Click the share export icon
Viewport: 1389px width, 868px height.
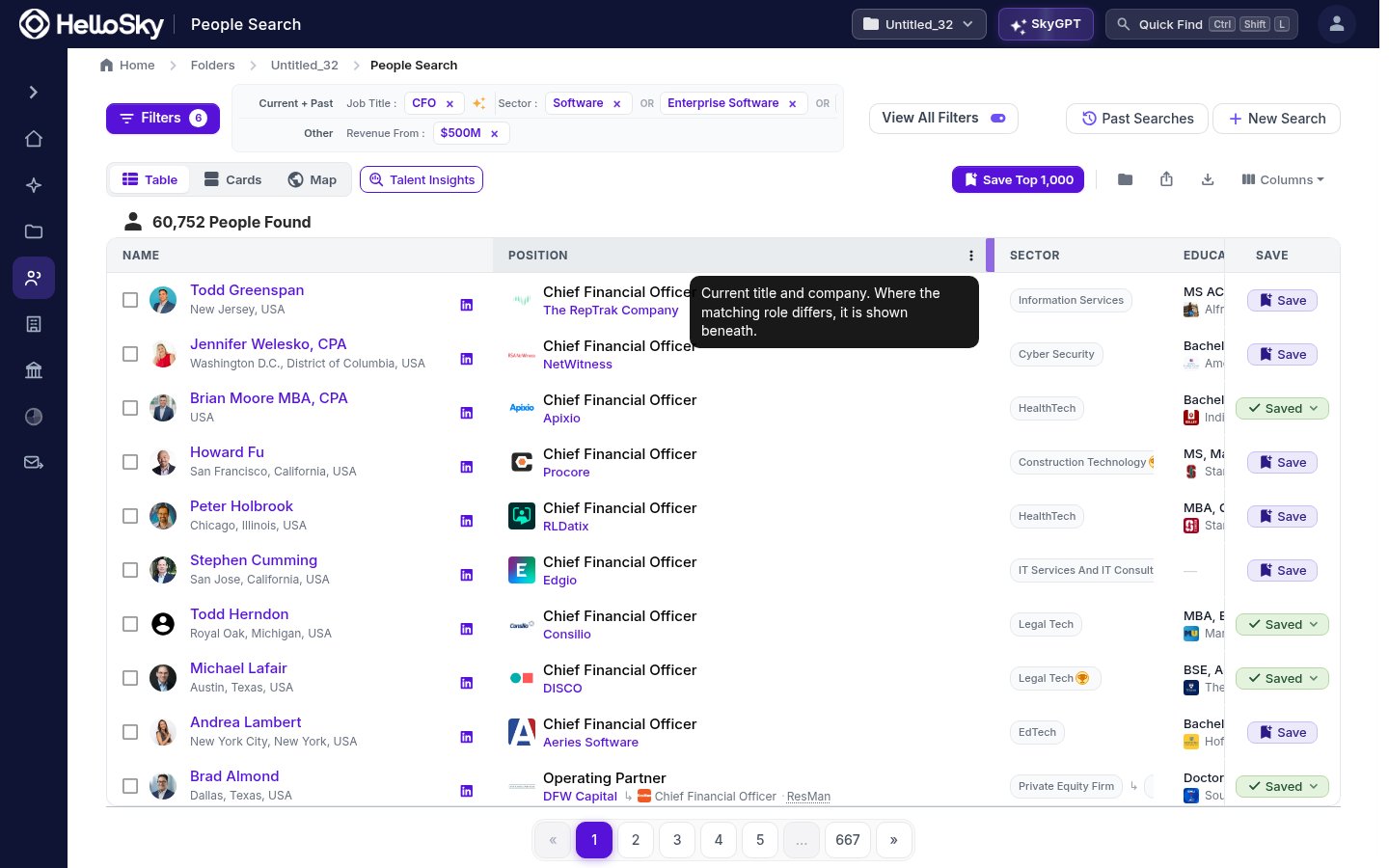(1166, 179)
